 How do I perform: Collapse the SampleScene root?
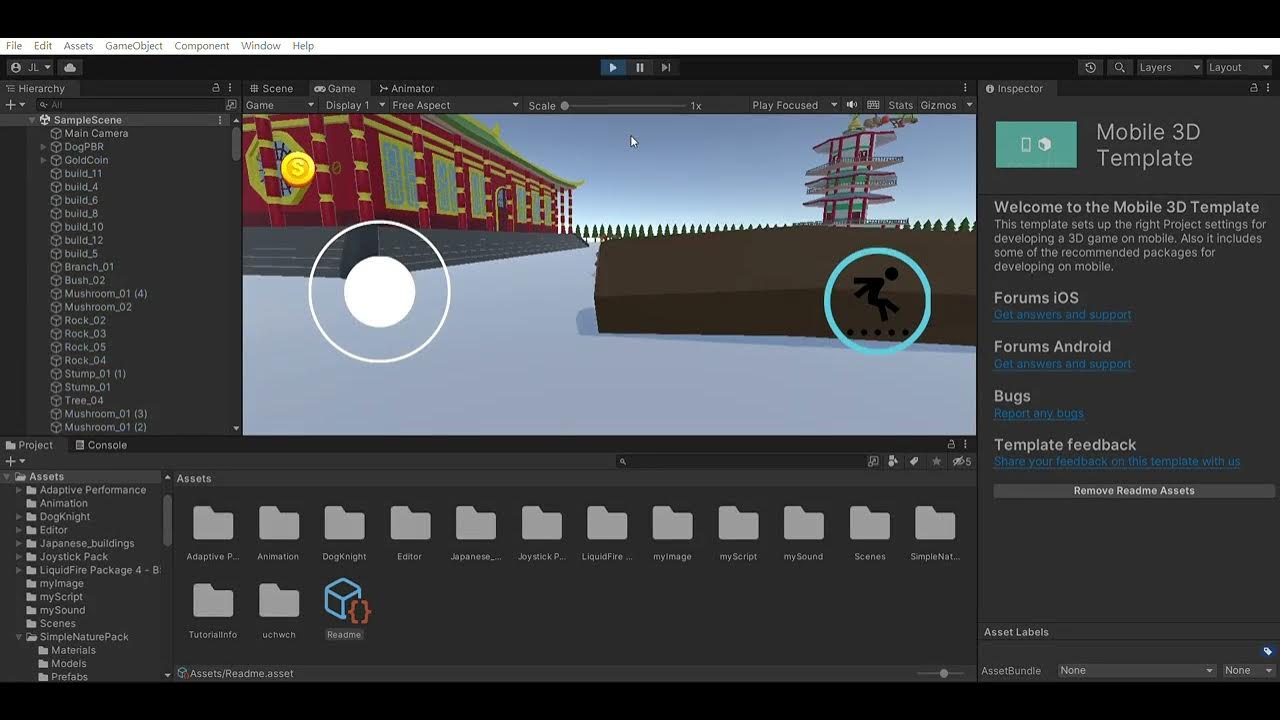(x=33, y=120)
